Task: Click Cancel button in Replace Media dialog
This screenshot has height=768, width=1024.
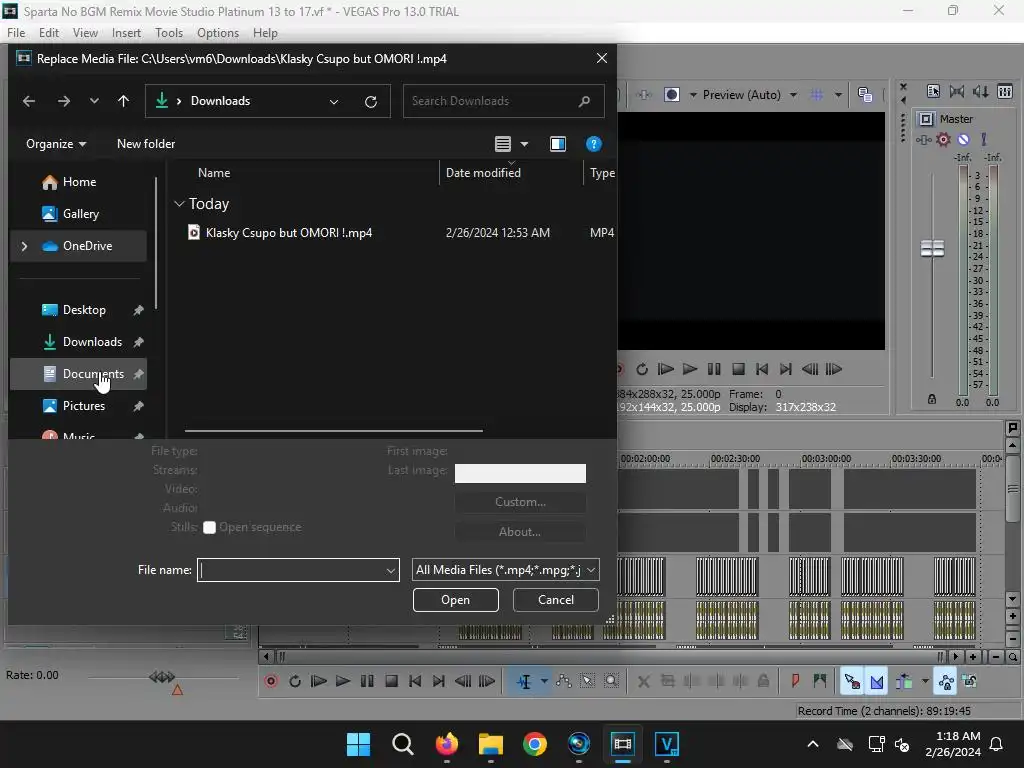Action: pos(556,600)
